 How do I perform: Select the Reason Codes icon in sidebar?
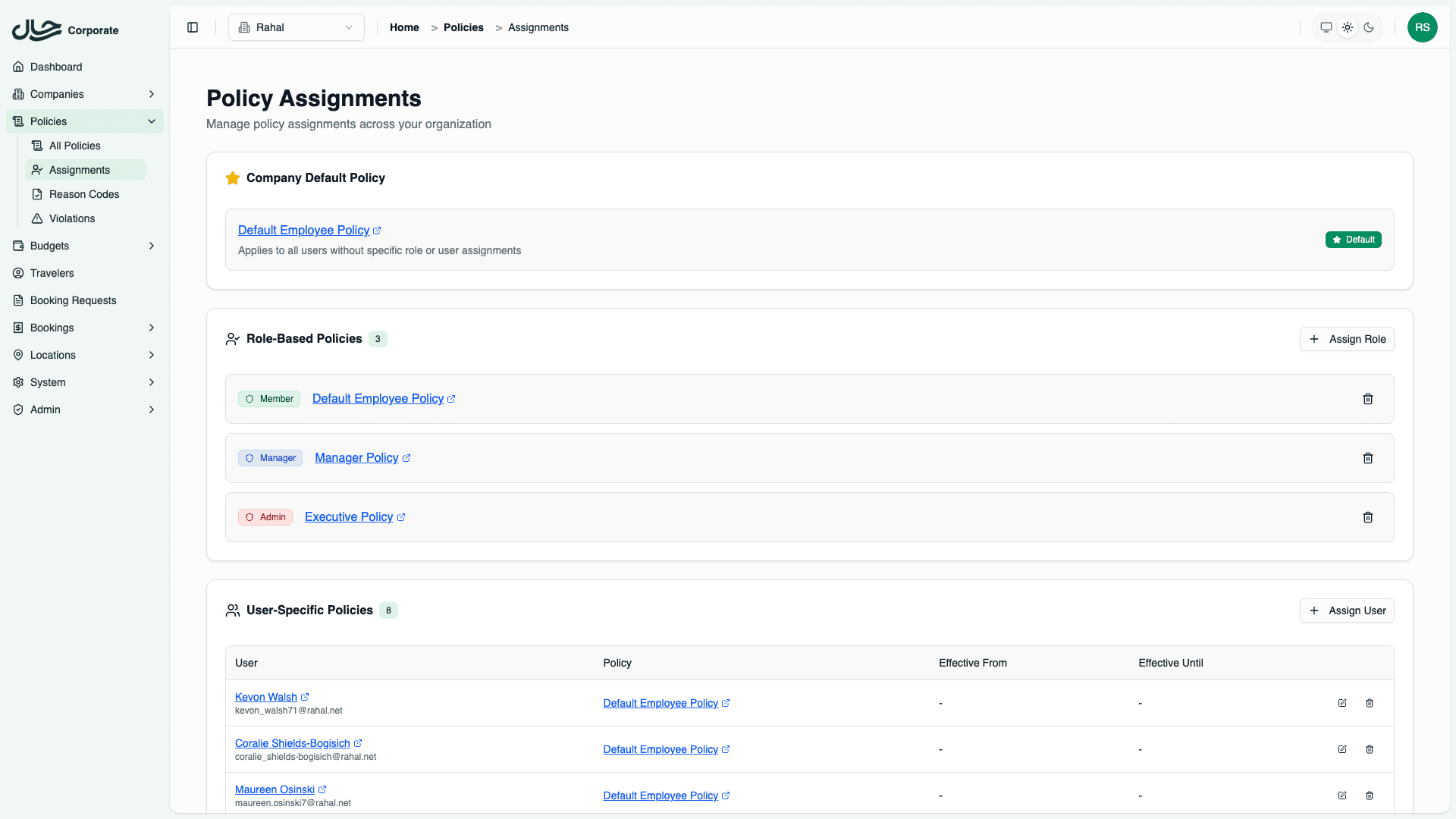[x=37, y=194]
